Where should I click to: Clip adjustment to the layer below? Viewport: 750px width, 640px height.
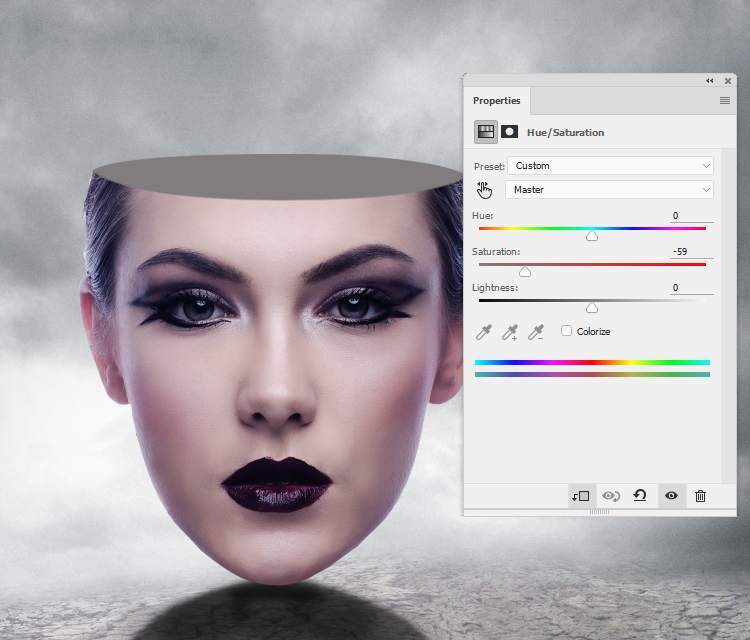pos(581,496)
